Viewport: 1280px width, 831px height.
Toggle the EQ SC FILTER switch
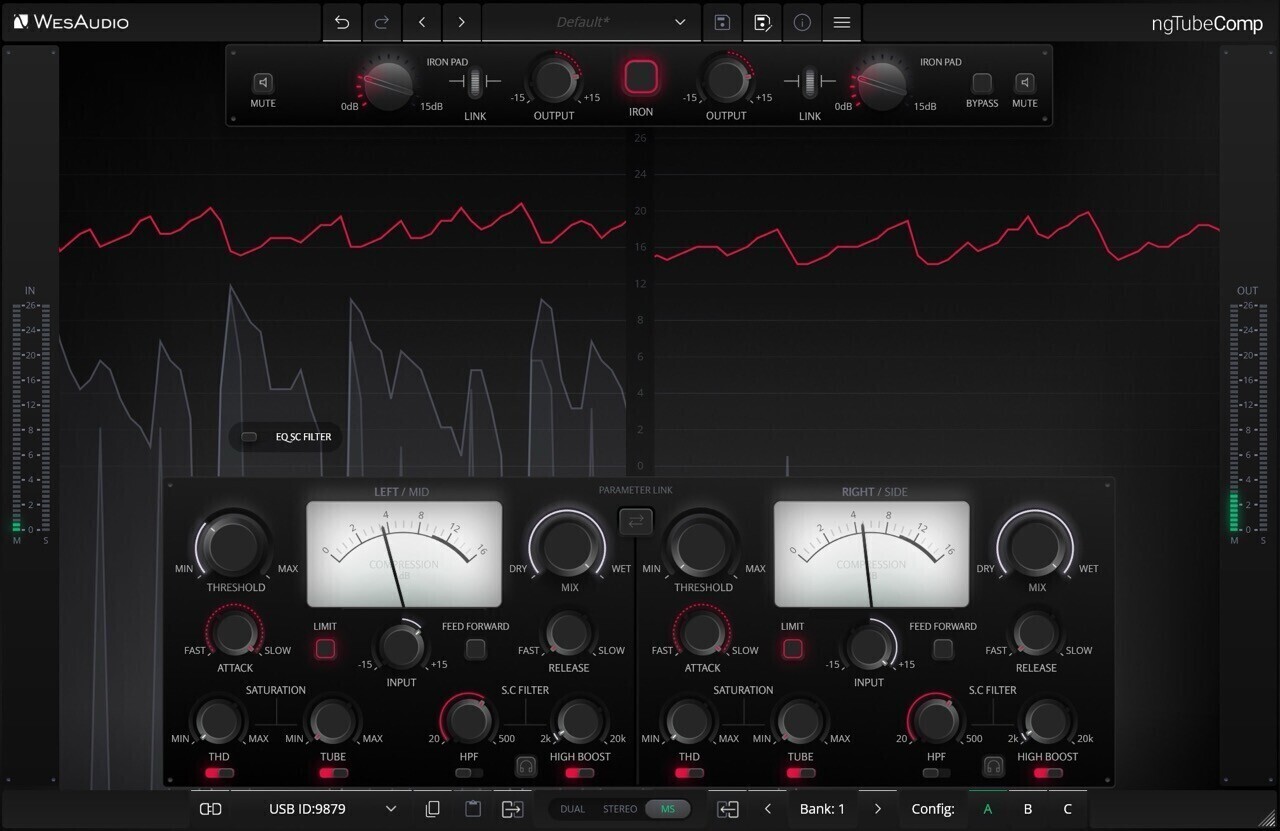[249, 437]
